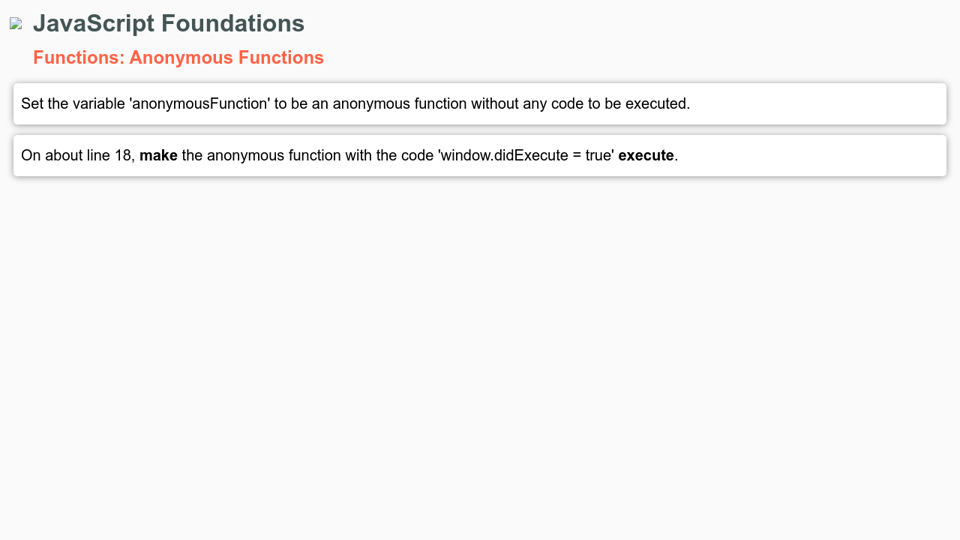Click 'executed.' at the end of first instruction

[657, 104]
